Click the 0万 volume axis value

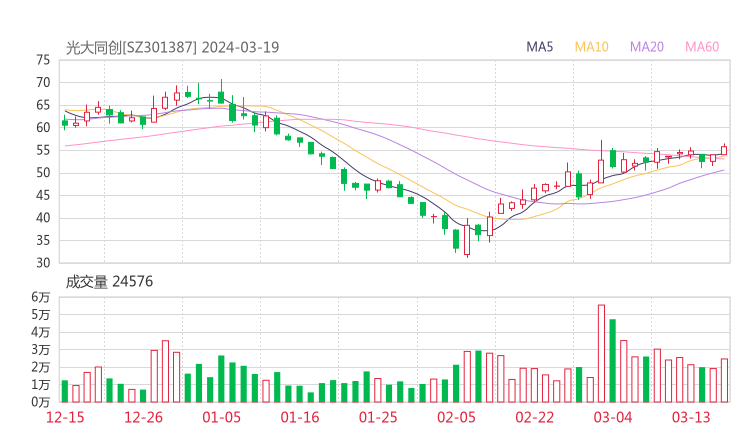click(41, 402)
